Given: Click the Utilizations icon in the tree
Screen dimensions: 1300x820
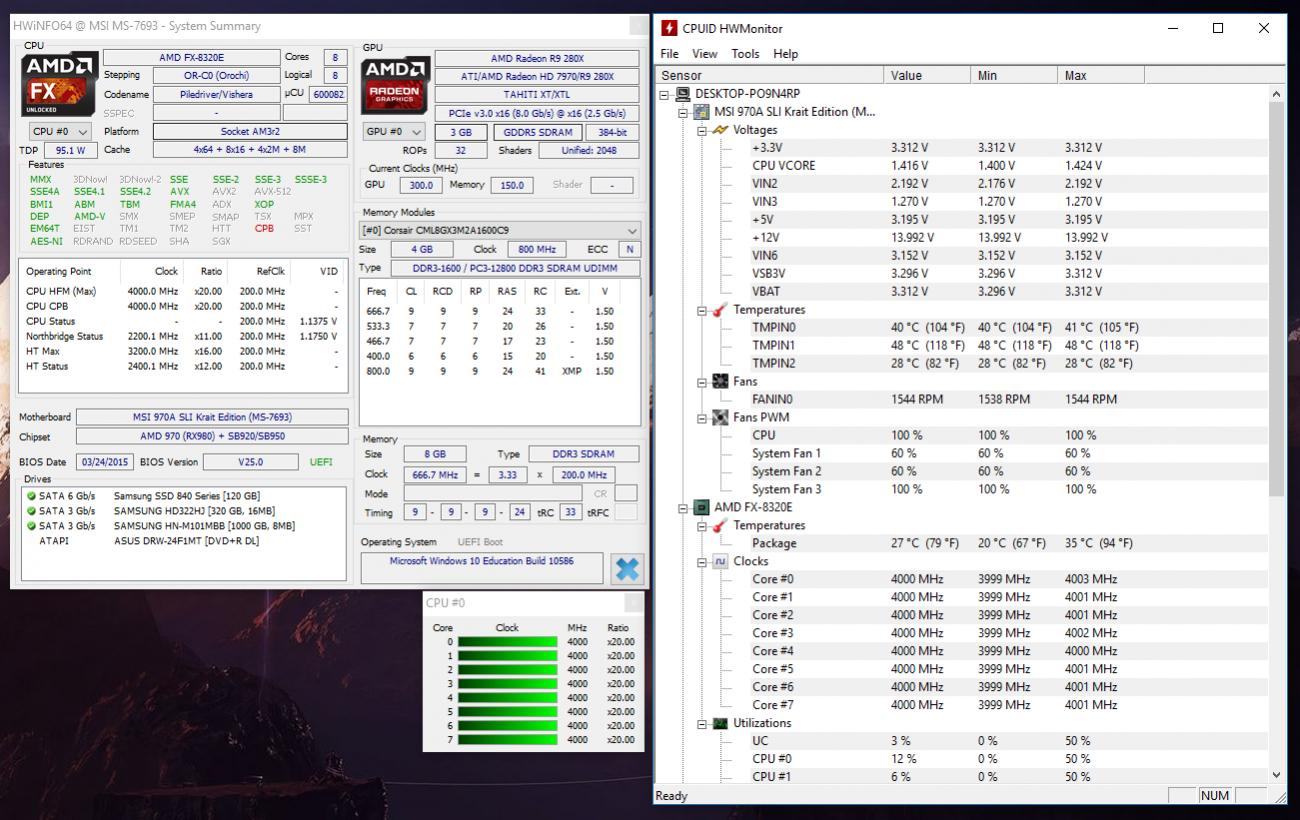Looking at the screenshot, I should [x=720, y=724].
